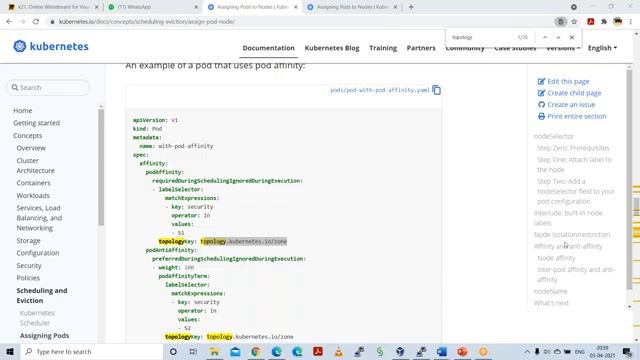Click the GitHub icon beside Create an issue
Screen dimensions: 640x360
541,104
